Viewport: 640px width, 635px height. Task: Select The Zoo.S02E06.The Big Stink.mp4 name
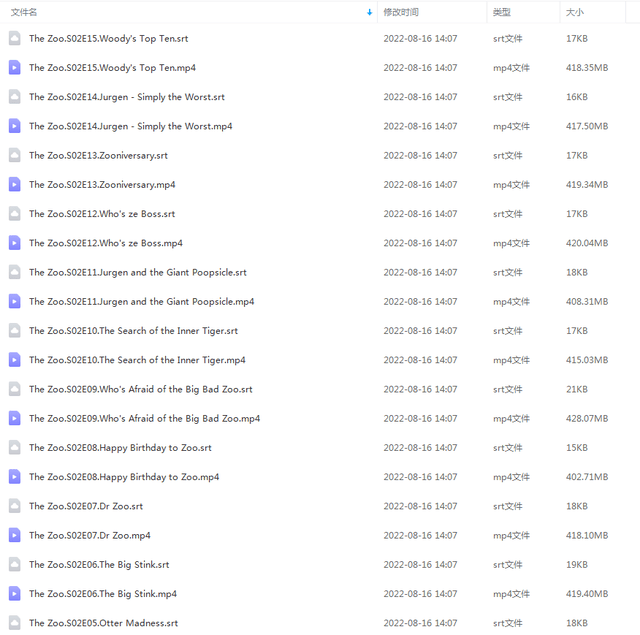[x=103, y=594]
